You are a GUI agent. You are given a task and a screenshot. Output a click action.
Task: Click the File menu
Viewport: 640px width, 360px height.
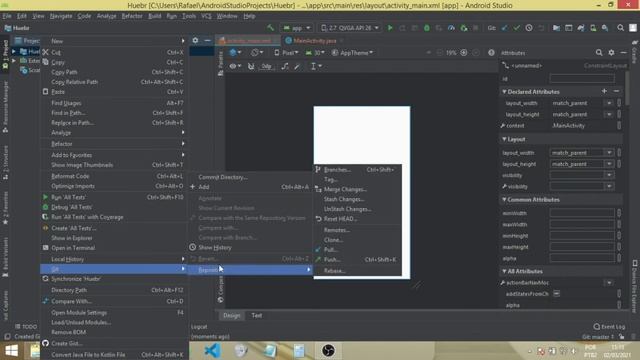click(7, 16)
